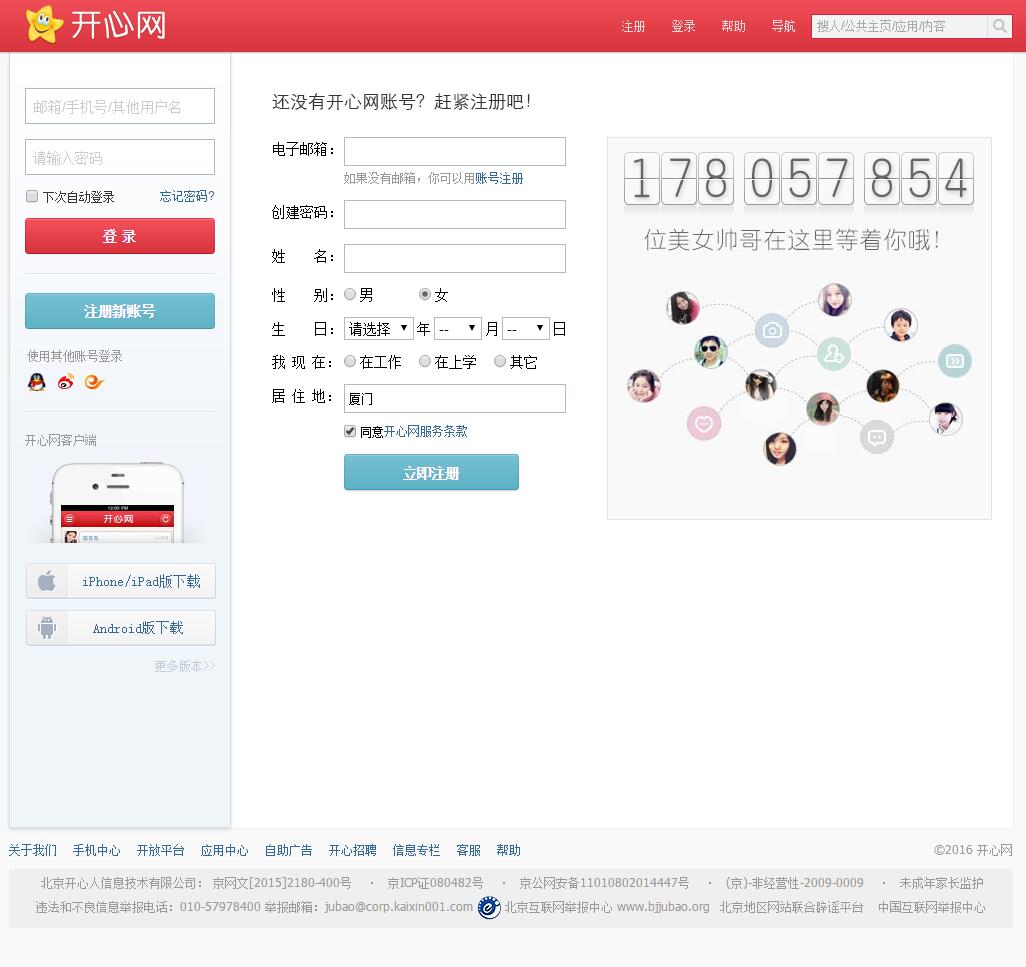Click the grey chat bubble icon
Screen dimensions: 1026x967
[x=877, y=436]
